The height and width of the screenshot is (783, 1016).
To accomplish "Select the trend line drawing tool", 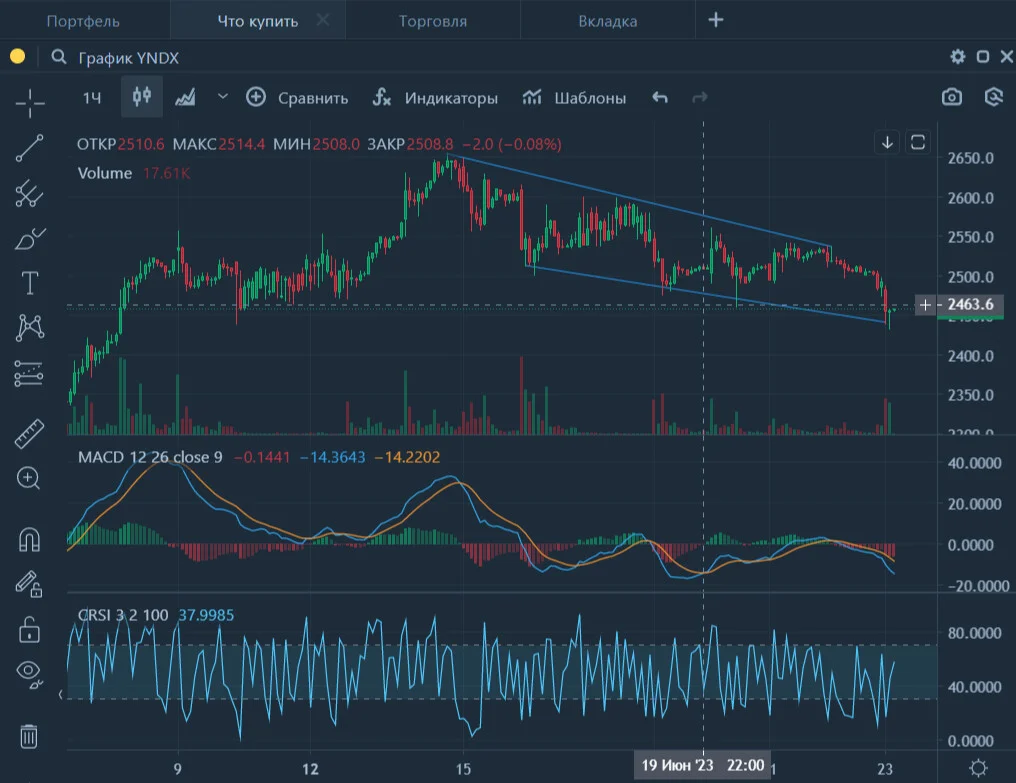I will pyautogui.click(x=30, y=148).
